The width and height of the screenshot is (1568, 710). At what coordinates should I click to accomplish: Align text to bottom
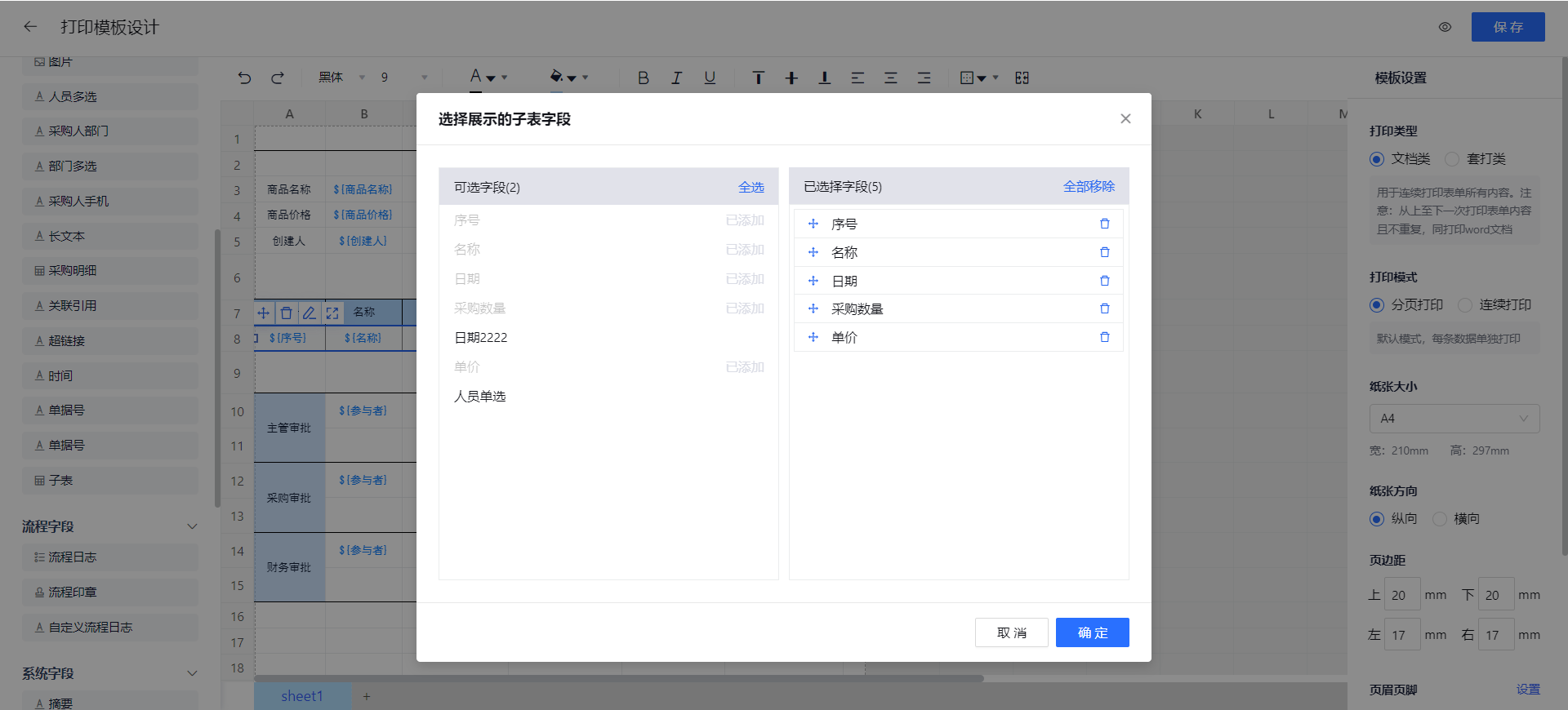825,78
